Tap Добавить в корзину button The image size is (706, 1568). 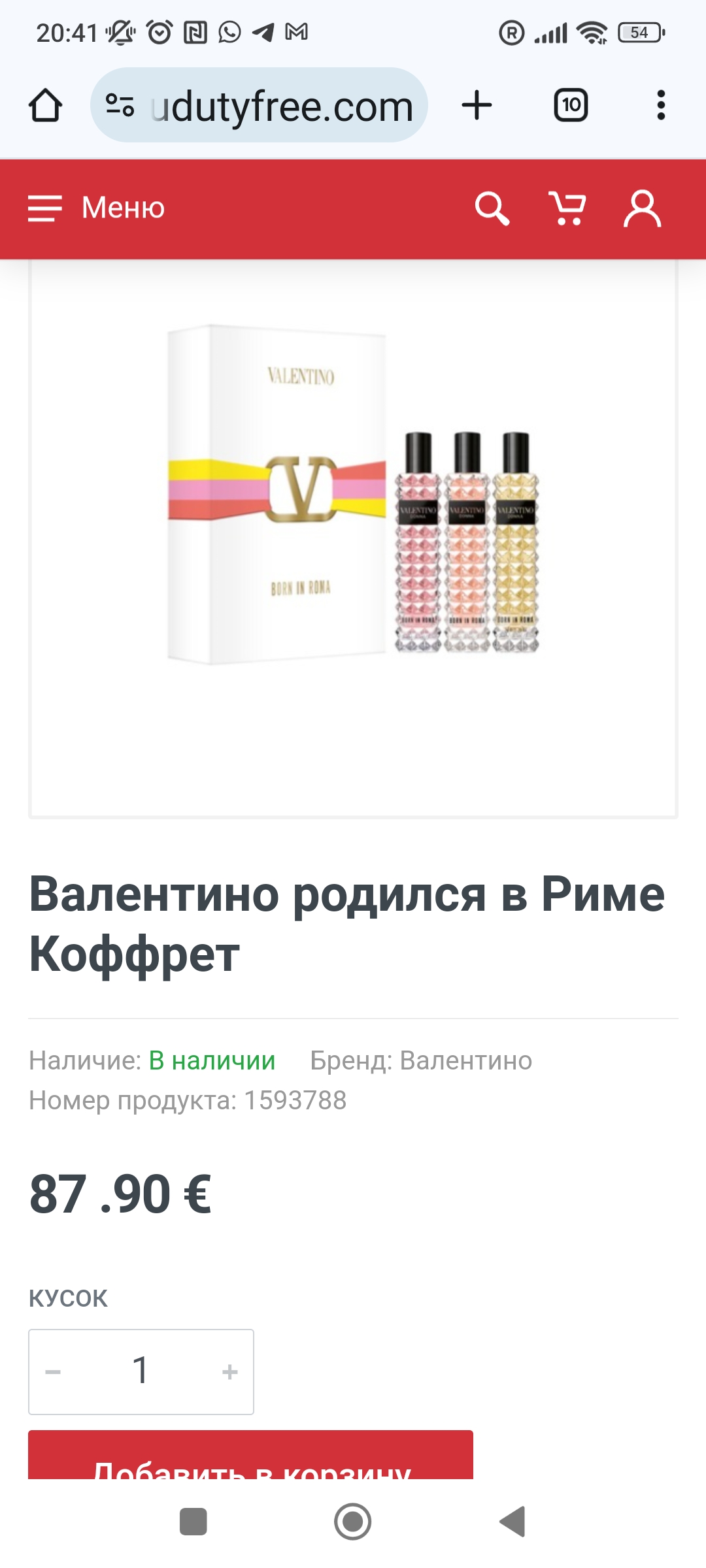coord(250,1456)
